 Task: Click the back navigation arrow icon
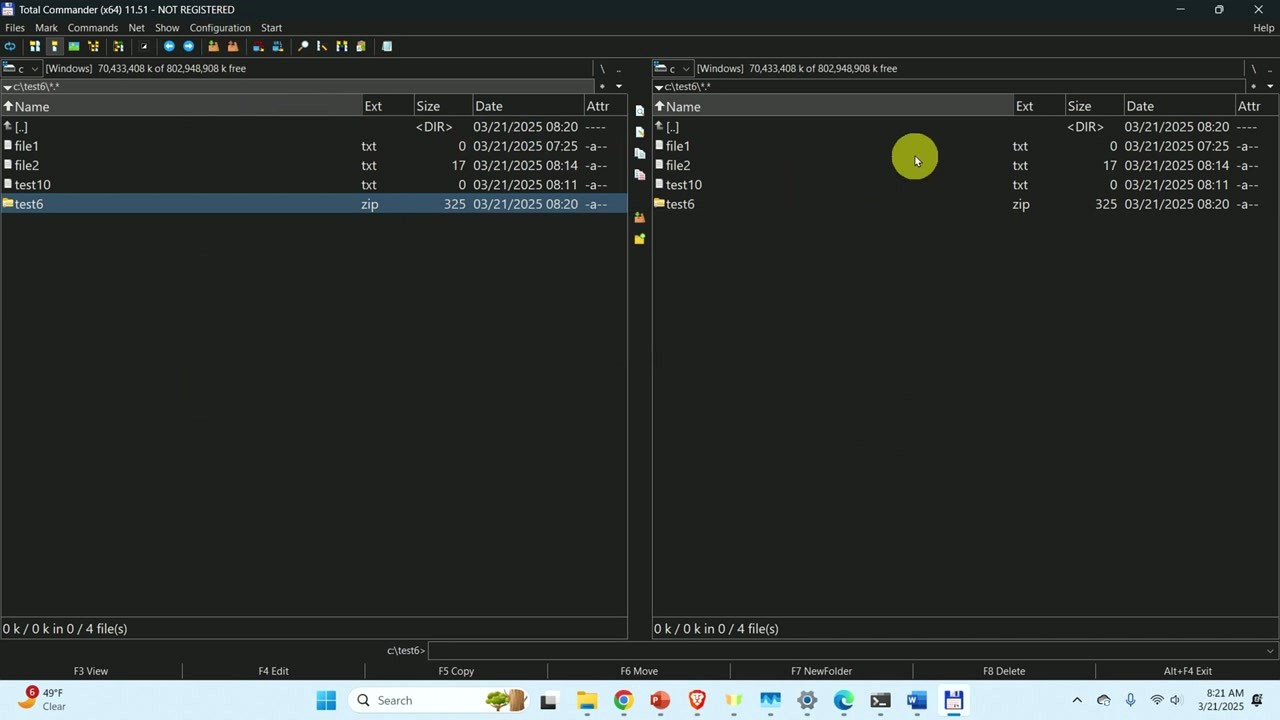pyautogui.click(x=169, y=46)
